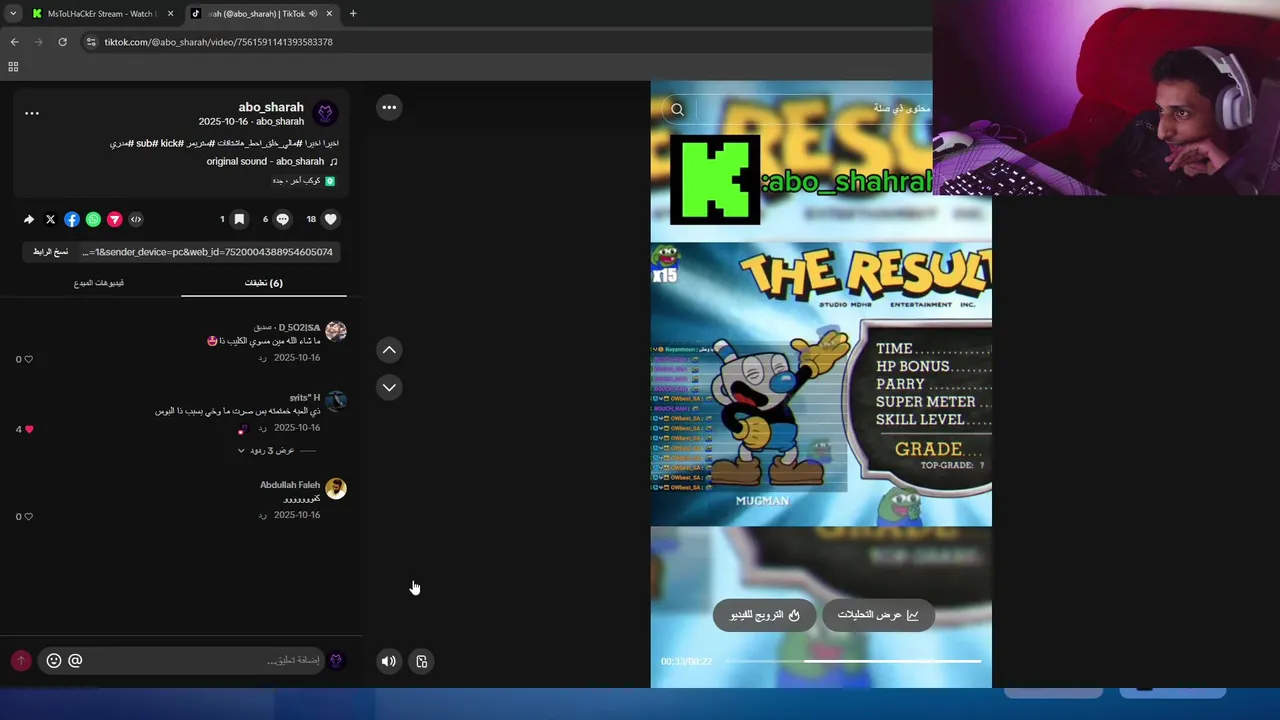Screen dimensions: 1280x720
Task: Open عرض التحليلات view analytics
Action: point(878,615)
